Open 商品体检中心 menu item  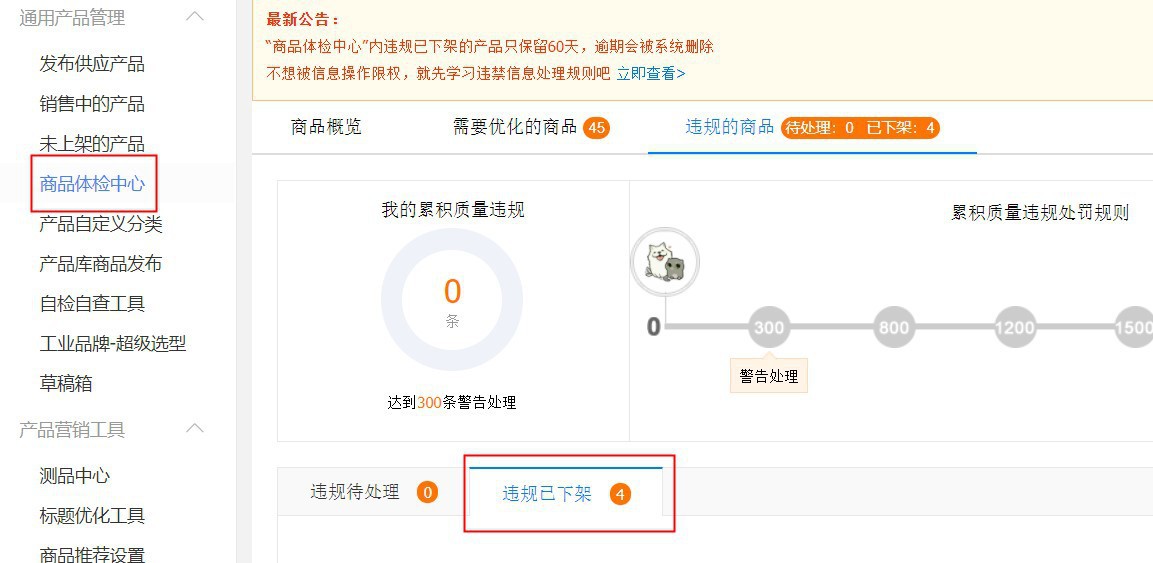coord(92,184)
